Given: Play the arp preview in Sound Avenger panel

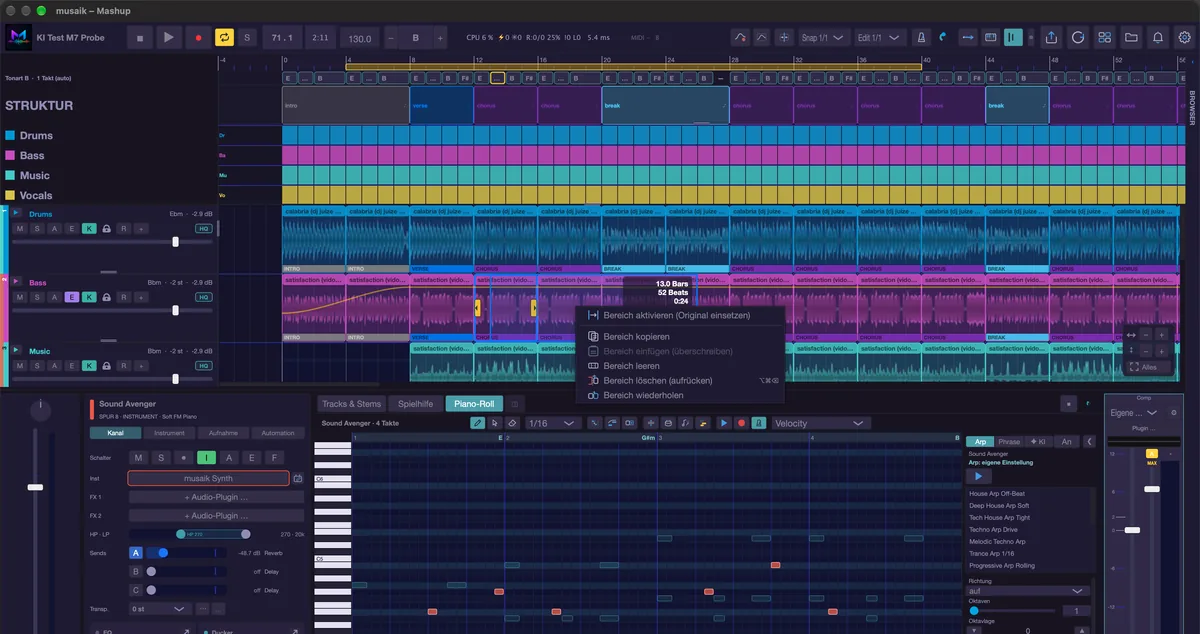Looking at the screenshot, I should pyautogui.click(x=978, y=476).
